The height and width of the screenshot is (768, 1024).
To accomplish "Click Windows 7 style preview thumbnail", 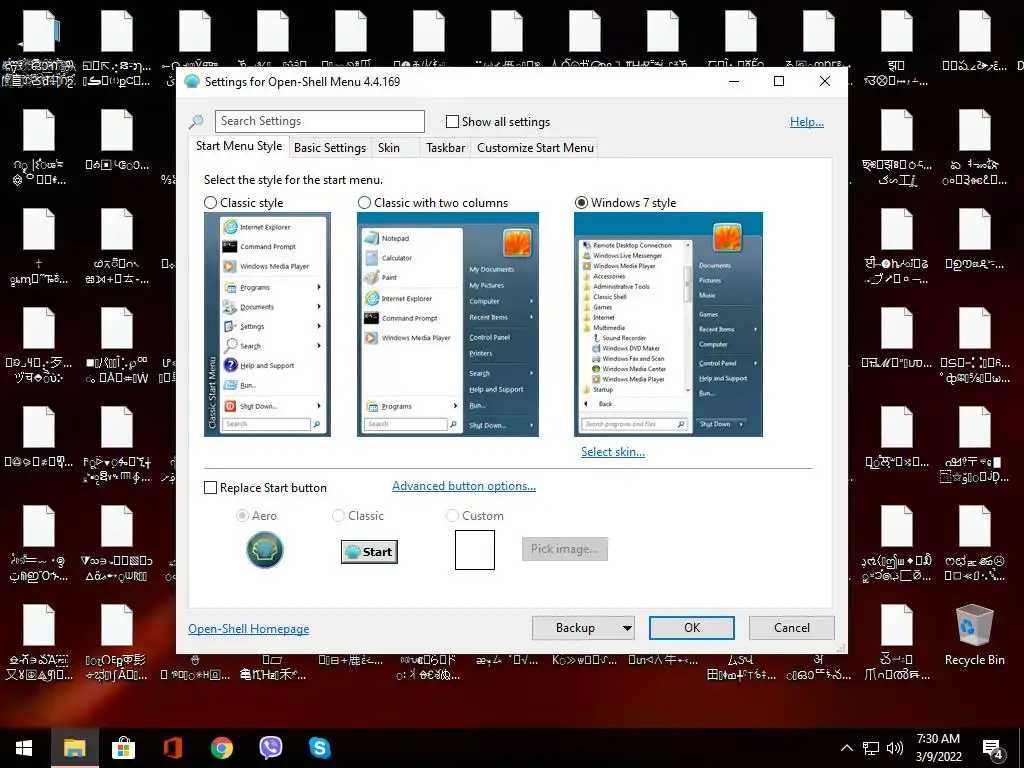I will (668, 325).
